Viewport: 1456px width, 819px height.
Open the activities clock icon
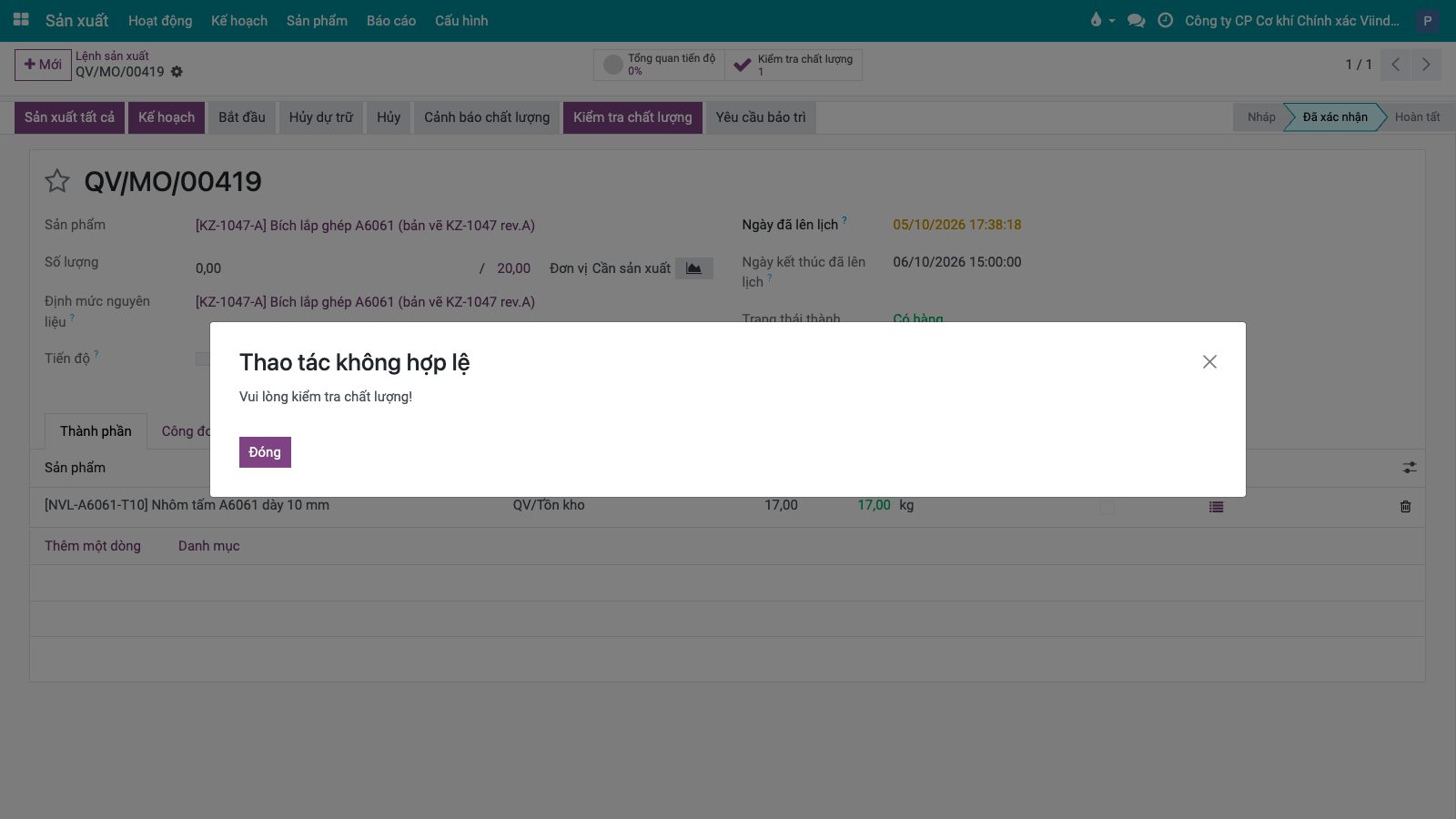(x=1165, y=20)
